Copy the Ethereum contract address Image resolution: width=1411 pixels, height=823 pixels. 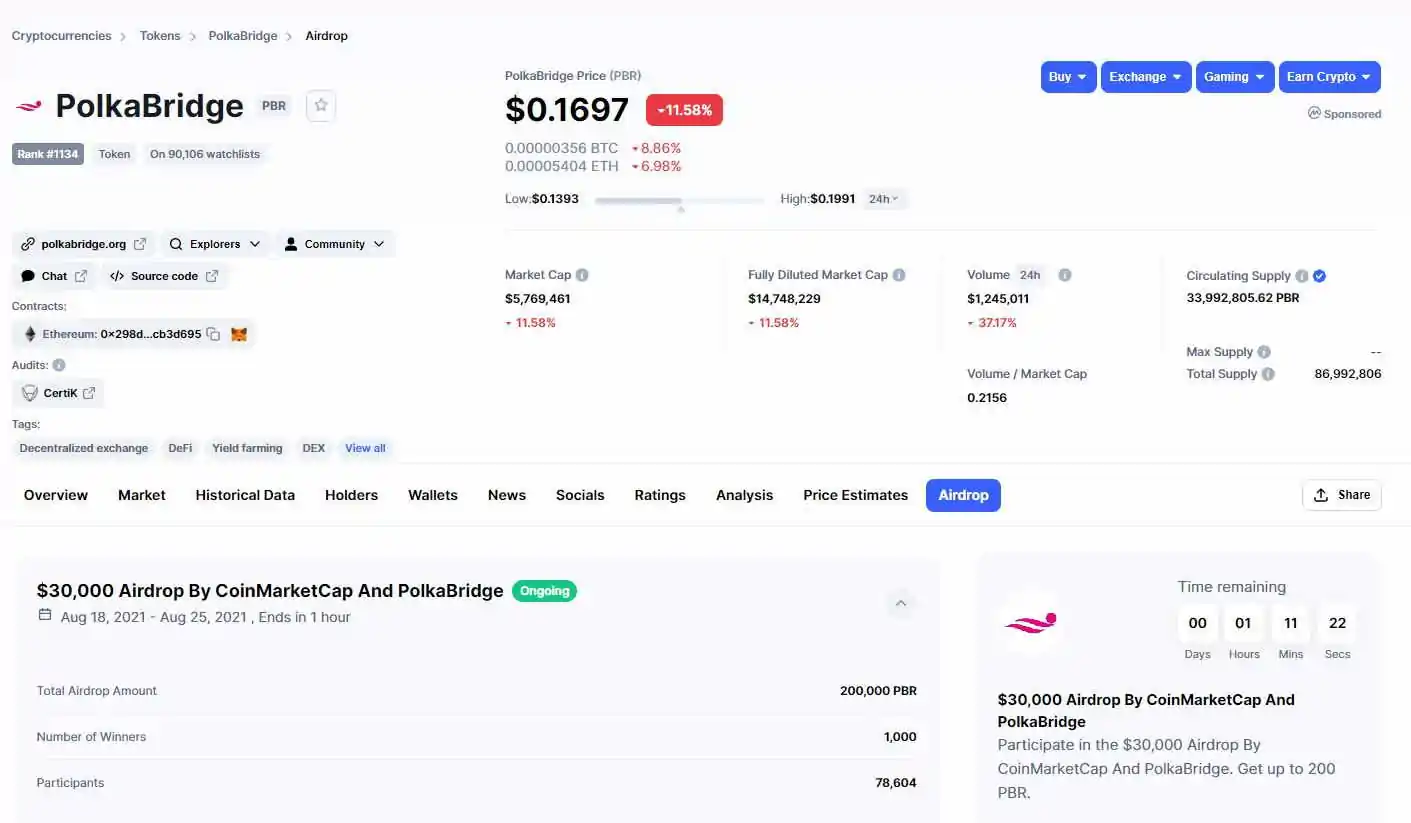click(x=213, y=334)
